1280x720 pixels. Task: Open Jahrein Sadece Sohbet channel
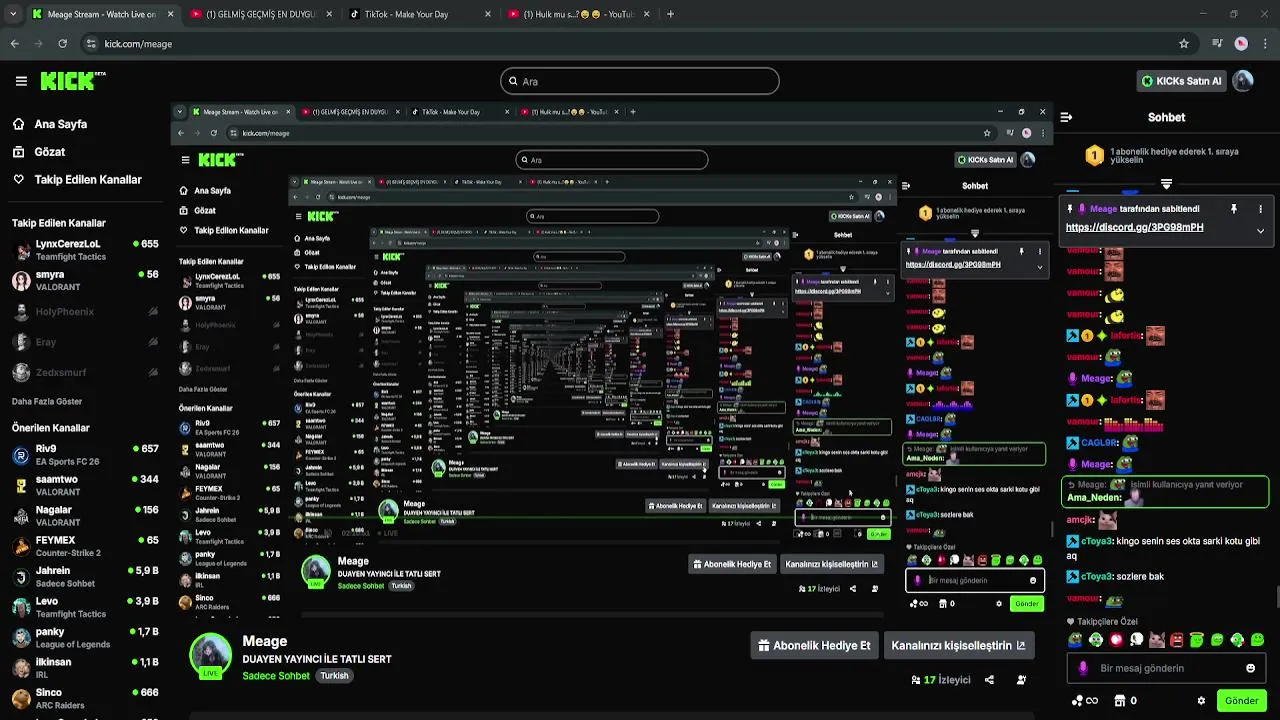tap(85, 577)
